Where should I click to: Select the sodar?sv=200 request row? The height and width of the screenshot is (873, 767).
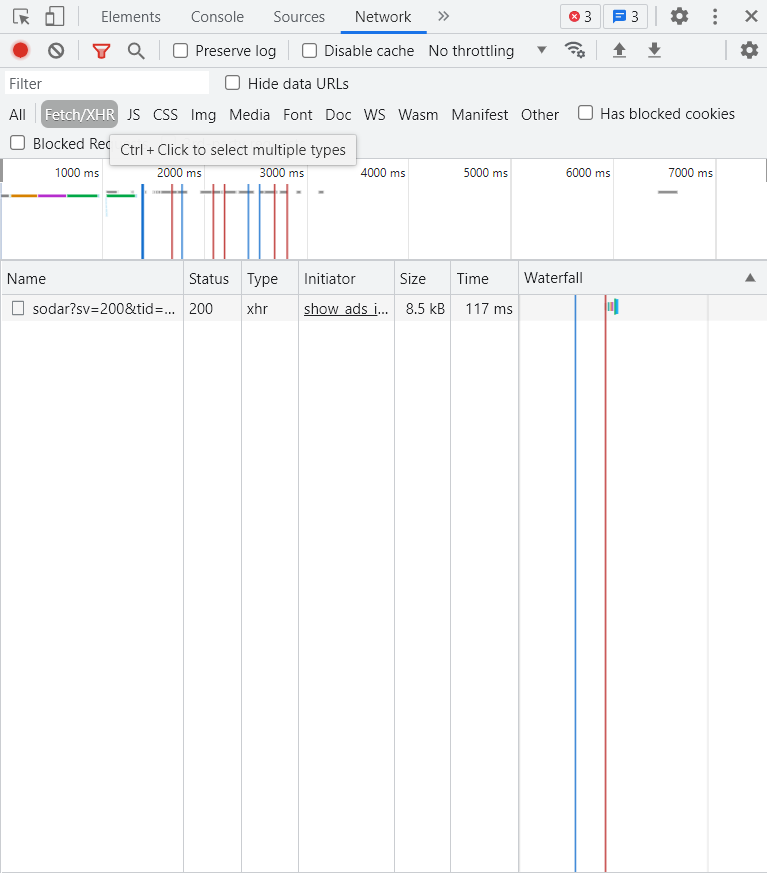pos(384,308)
